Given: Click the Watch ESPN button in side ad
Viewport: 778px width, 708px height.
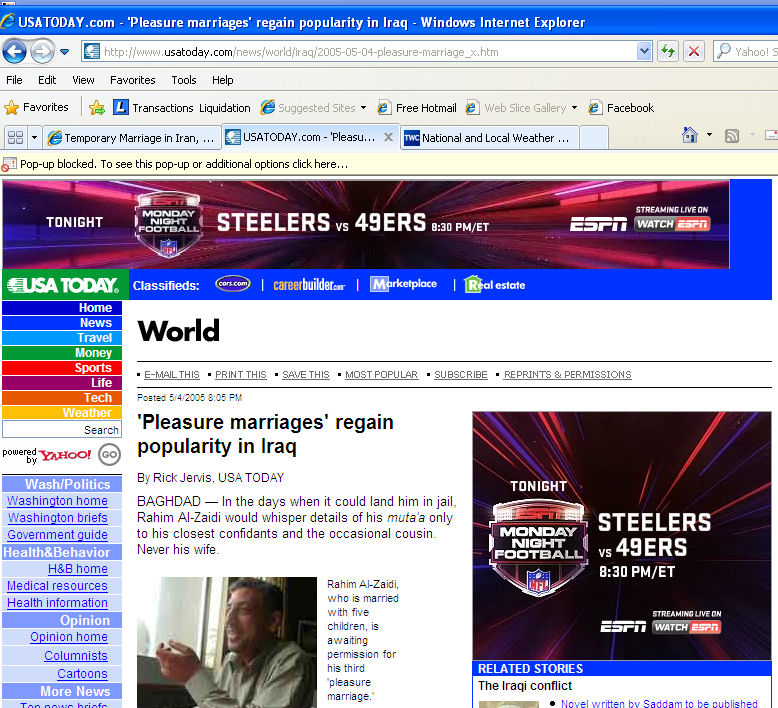Looking at the screenshot, I should [x=687, y=627].
